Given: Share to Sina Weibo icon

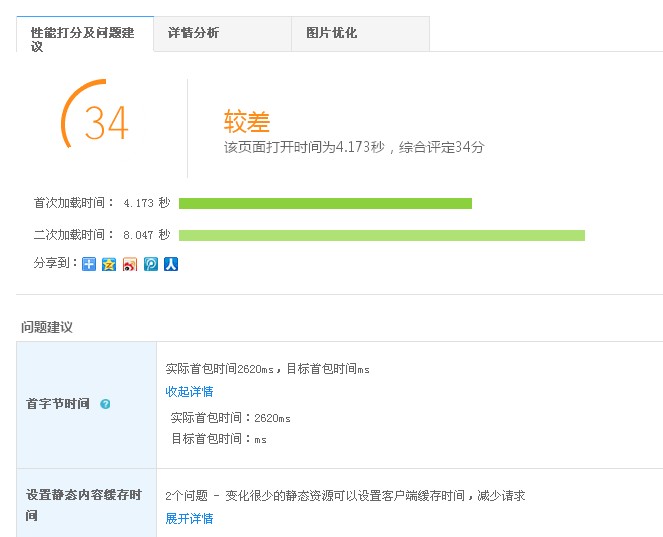Looking at the screenshot, I should click(x=130, y=264).
